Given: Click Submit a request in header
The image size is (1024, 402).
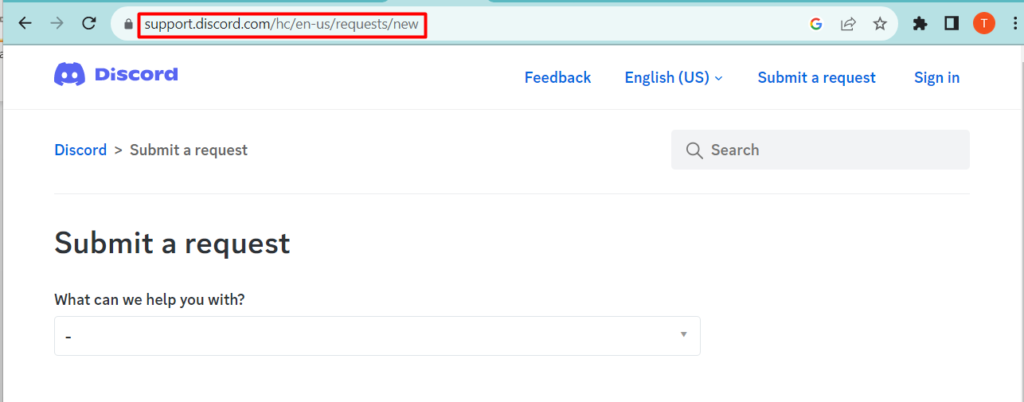Looking at the screenshot, I should [x=816, y=78].
